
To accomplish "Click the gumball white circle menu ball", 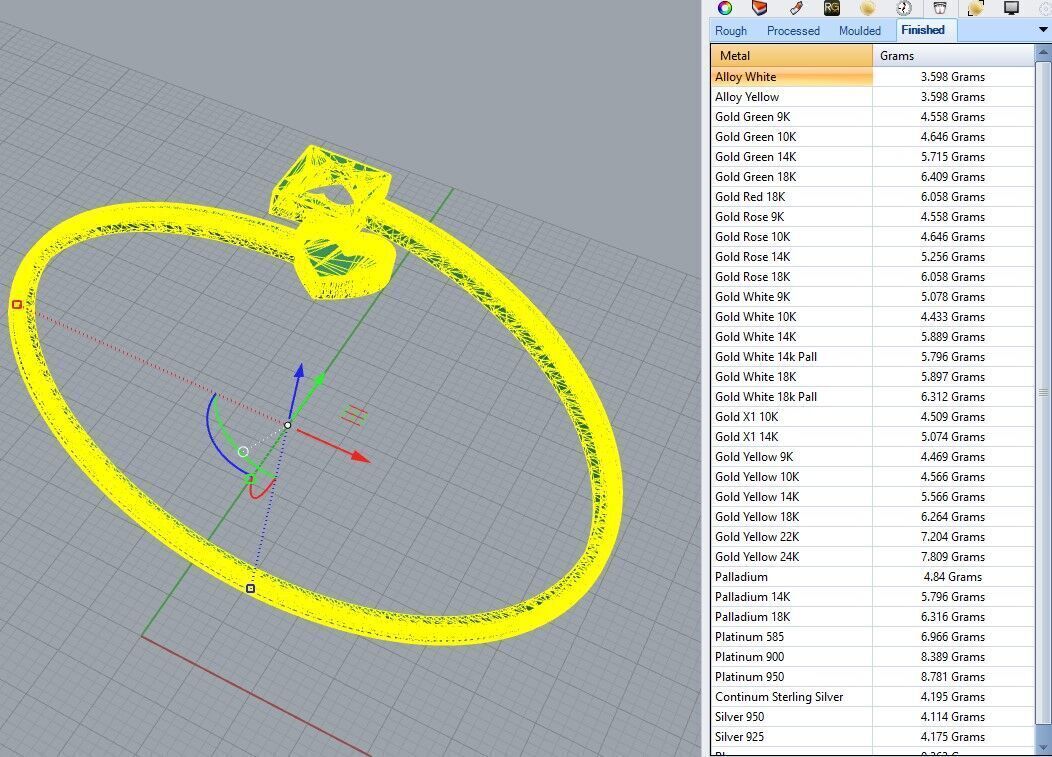I will [243, 452].
